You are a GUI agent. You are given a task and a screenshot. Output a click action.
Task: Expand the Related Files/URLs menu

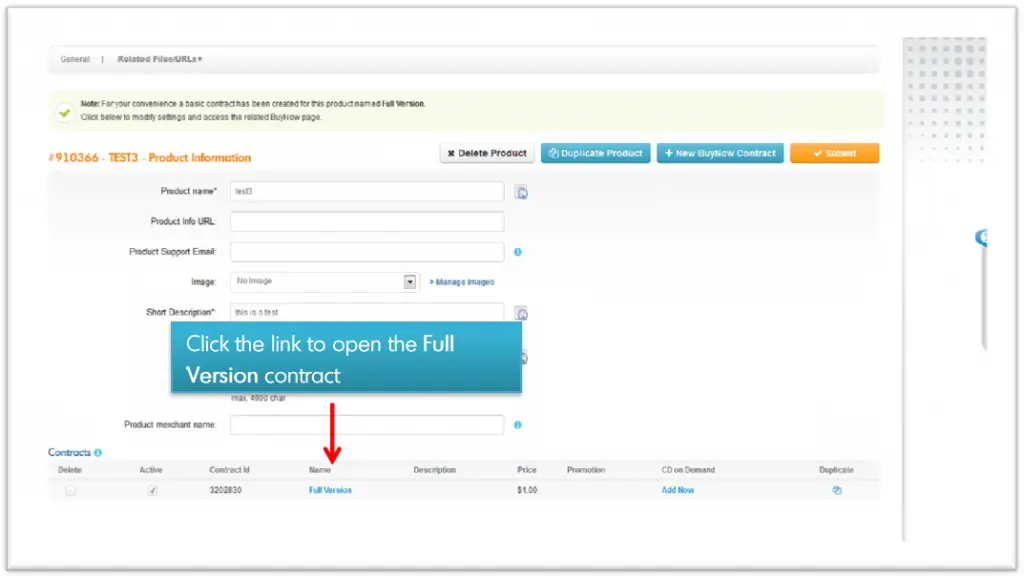(x=160, y=59)
